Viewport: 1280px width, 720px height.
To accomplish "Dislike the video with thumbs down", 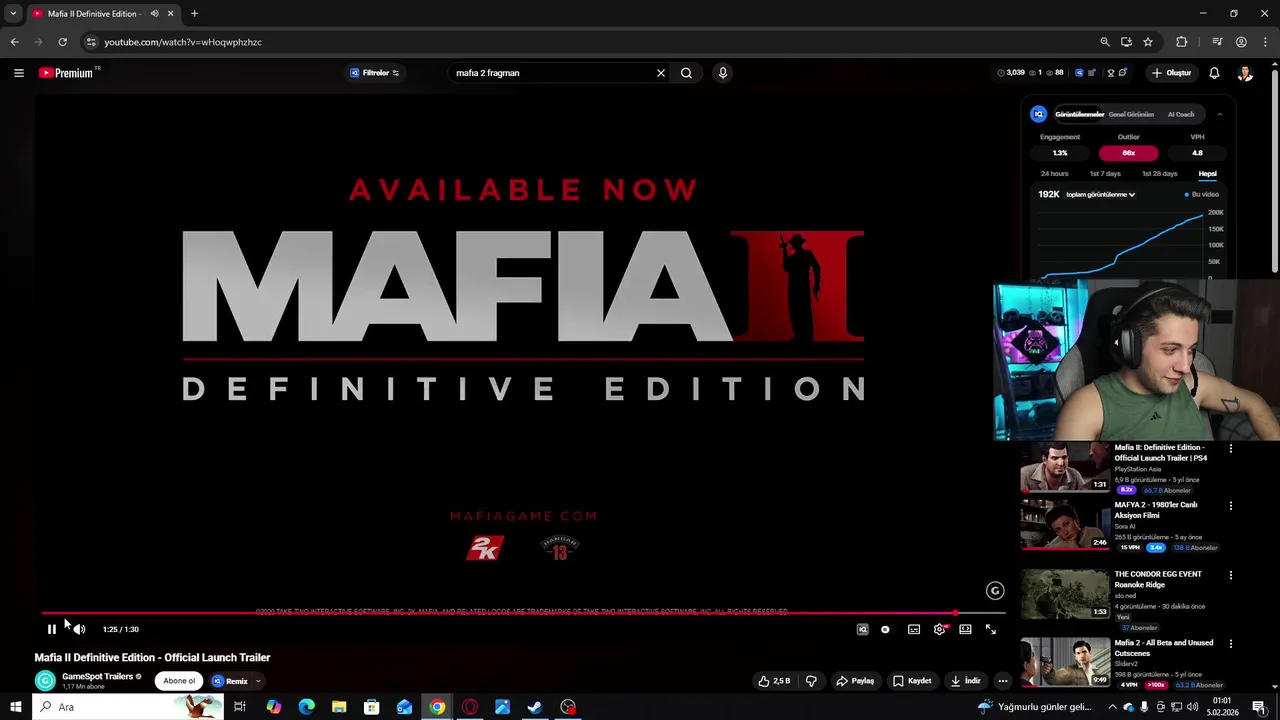I will pos(811,681).
